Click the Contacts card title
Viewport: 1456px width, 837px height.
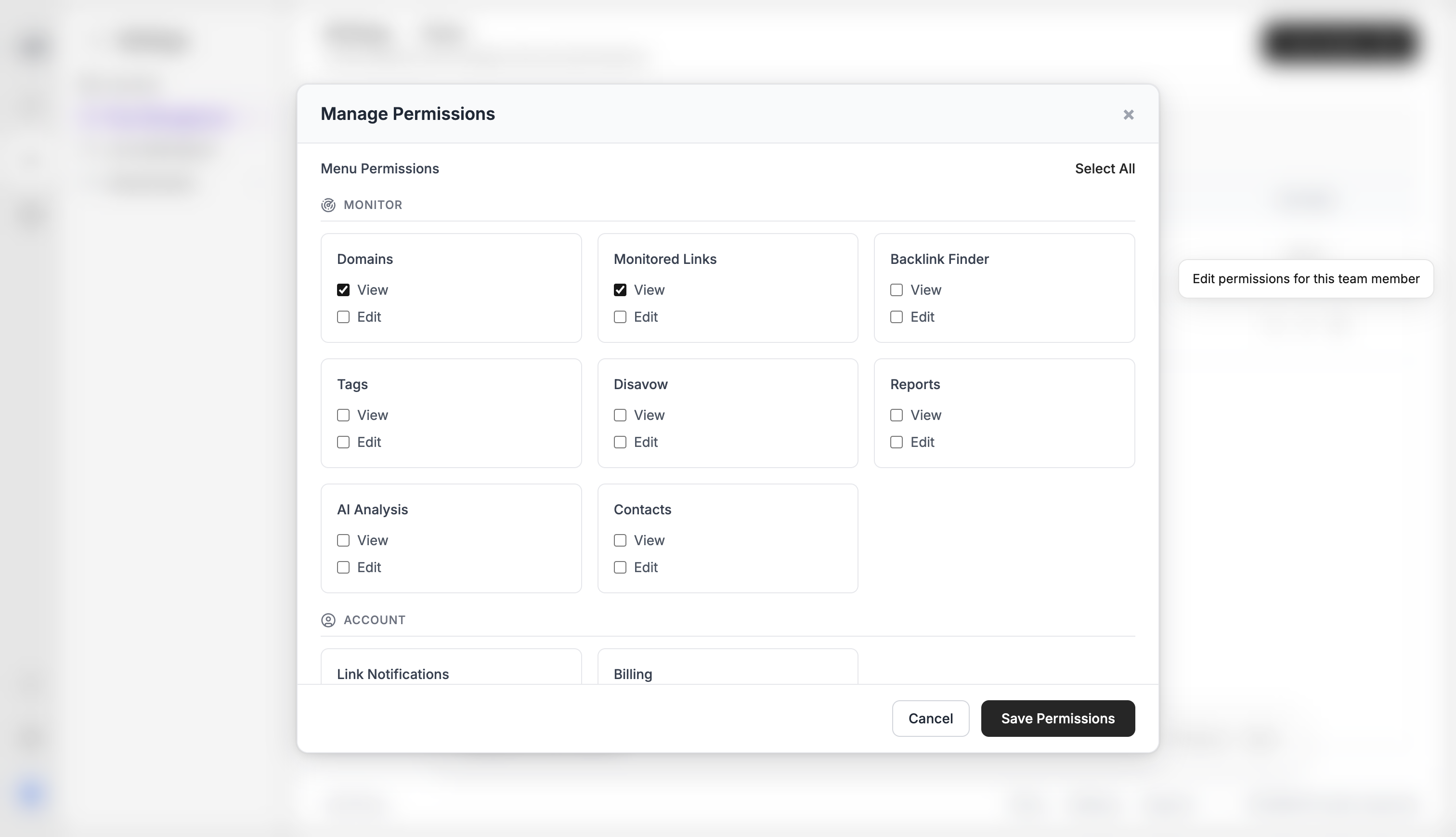(x=642, y=510)
